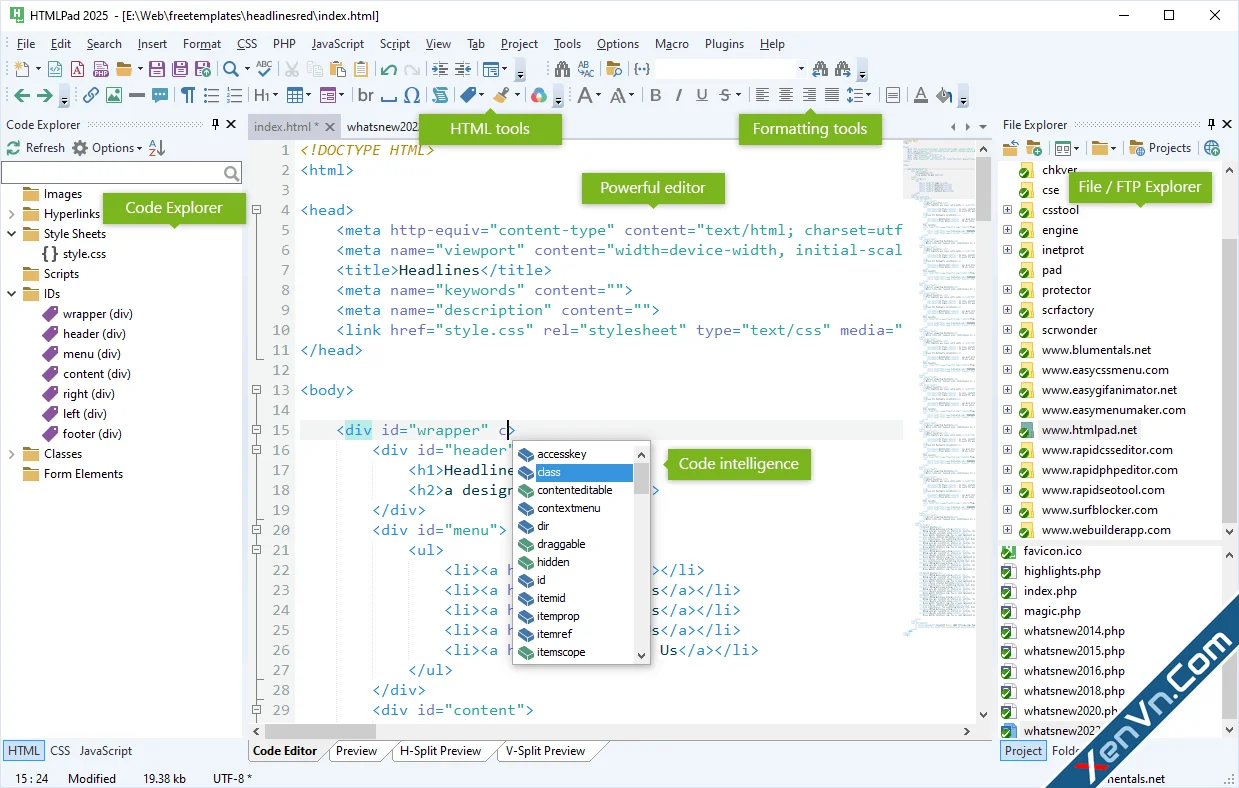1239x788 pixels.
Task: Click the Save All icon
Action: [180, 69]
